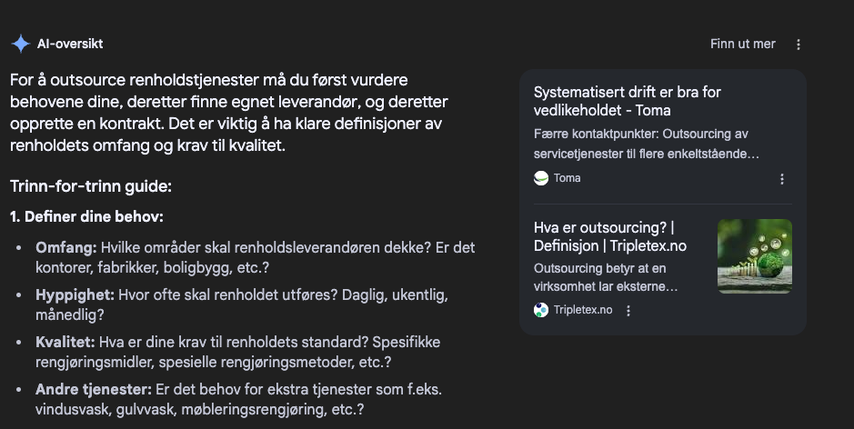This screenshot has width=854, height=429.
Task: Open the three-dot menu on the Toma source card
Action: 782,179
